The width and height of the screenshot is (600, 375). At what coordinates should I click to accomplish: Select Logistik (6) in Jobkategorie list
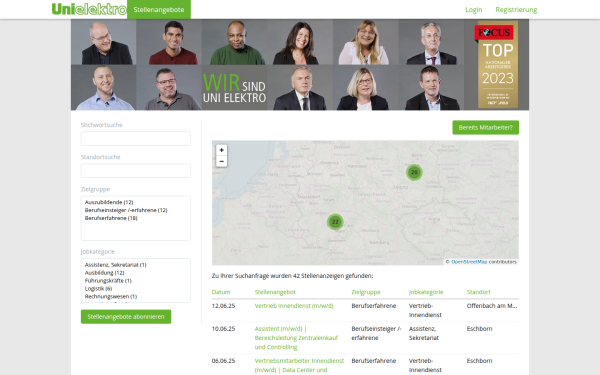(98, 289)
